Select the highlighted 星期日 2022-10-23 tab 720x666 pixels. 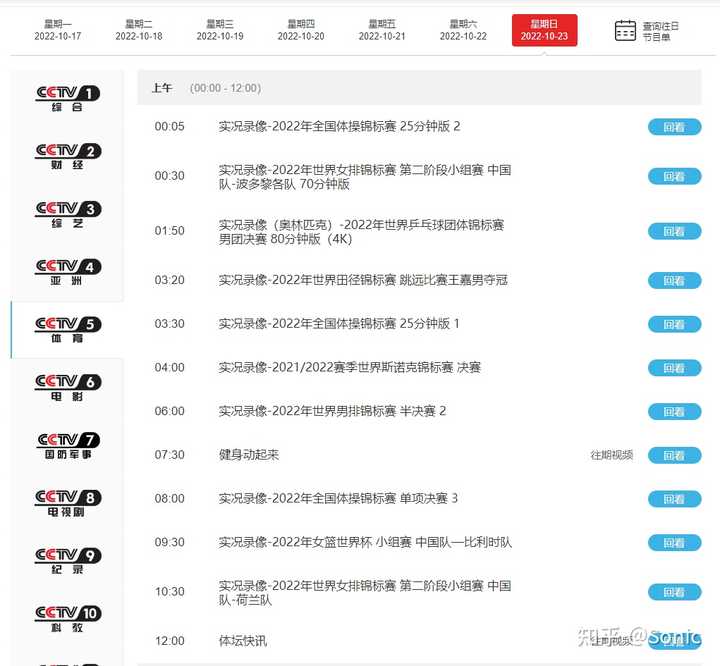click(x=544, y=30)
